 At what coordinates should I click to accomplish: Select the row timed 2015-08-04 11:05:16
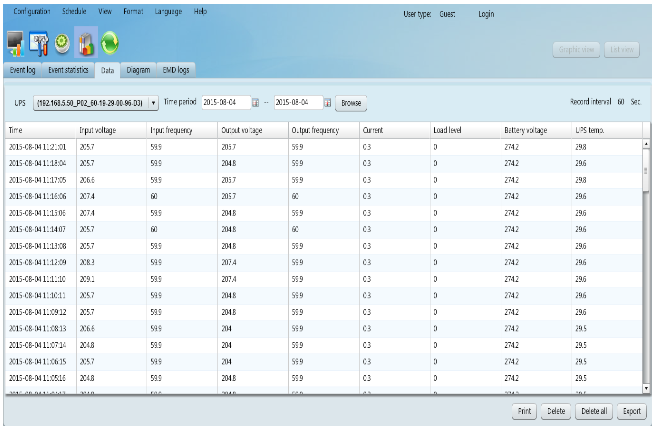pos(324,379)
